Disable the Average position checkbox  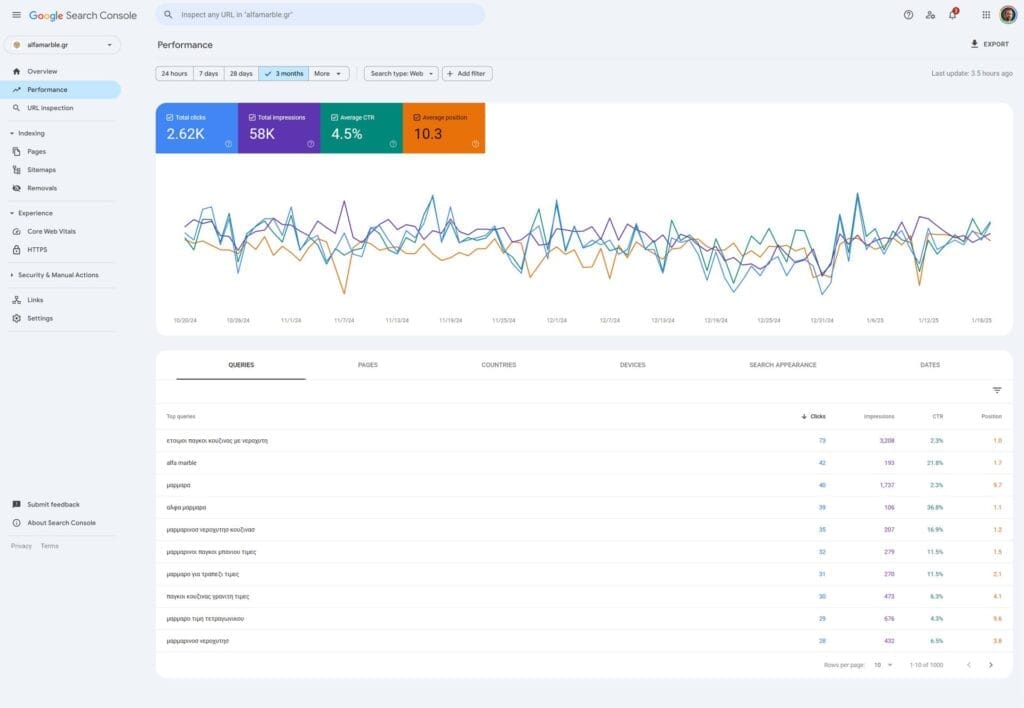coord(416,117)
